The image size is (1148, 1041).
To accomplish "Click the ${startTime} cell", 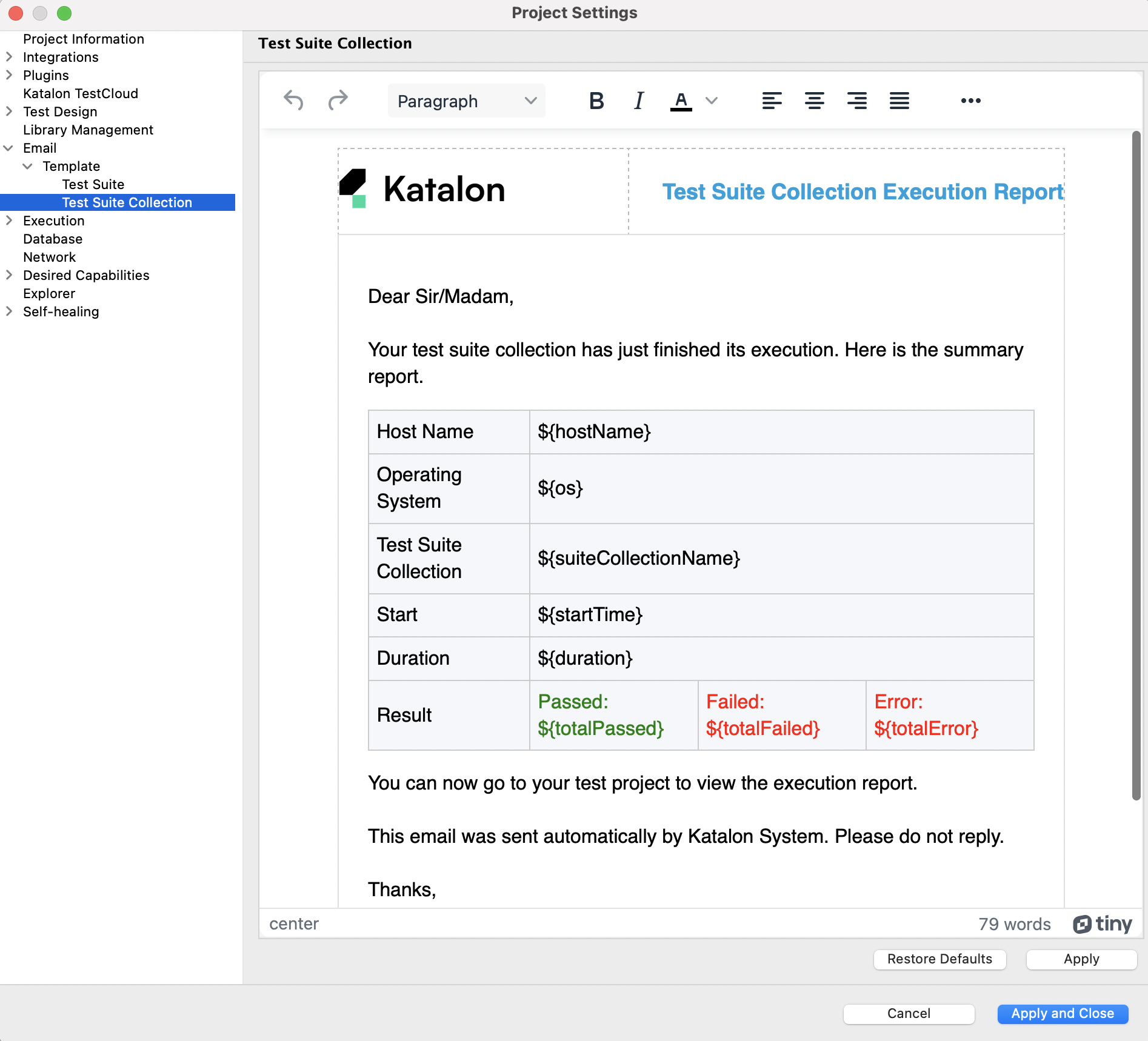I will click(x=782, y=614).
